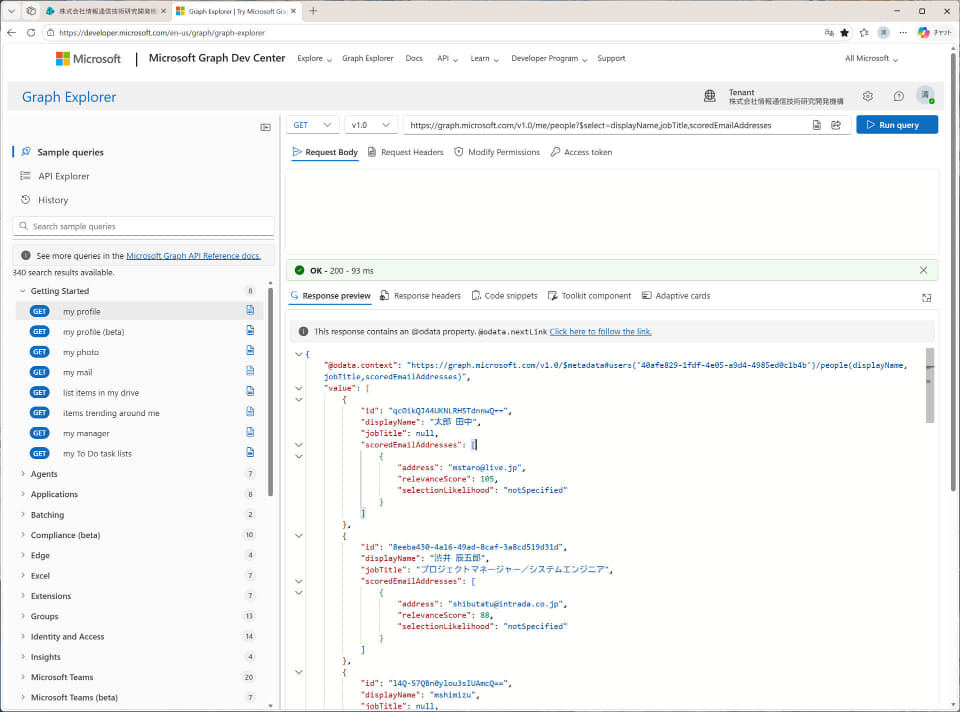
Task: Follow the odata nextLink 'Click here' link
Action: [x=600, y=332]
